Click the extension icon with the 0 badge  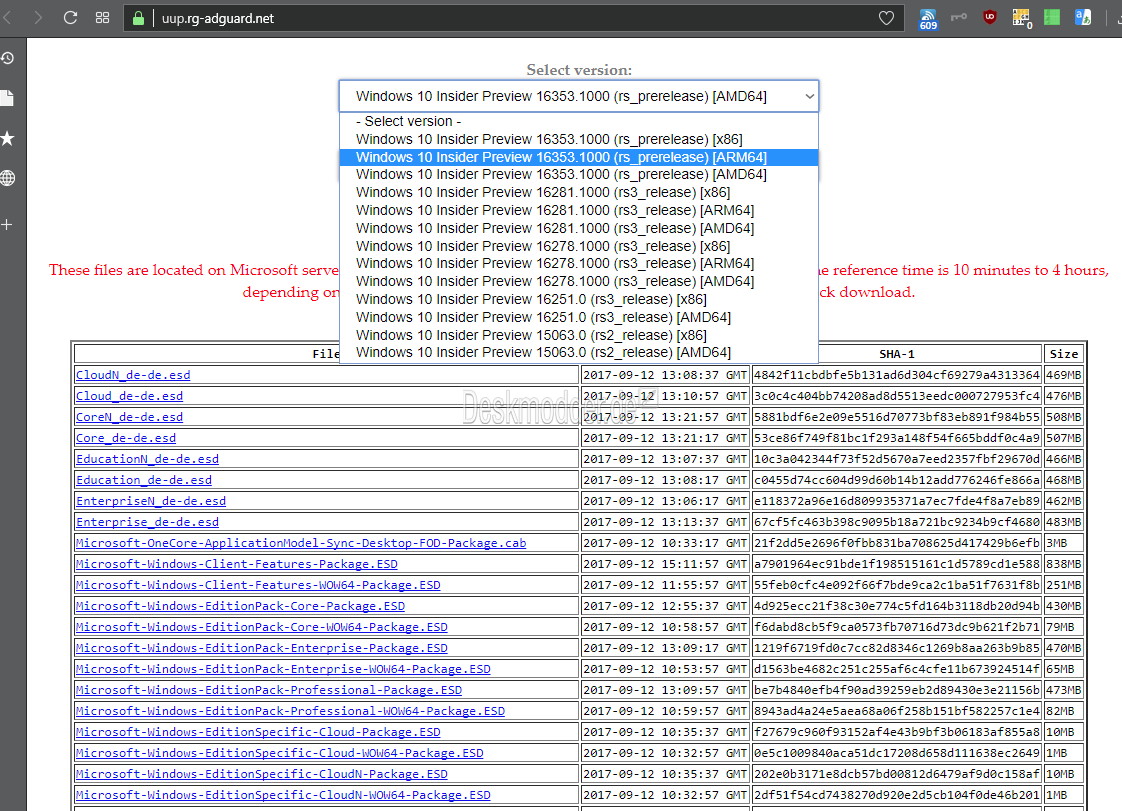[1022, 19]
